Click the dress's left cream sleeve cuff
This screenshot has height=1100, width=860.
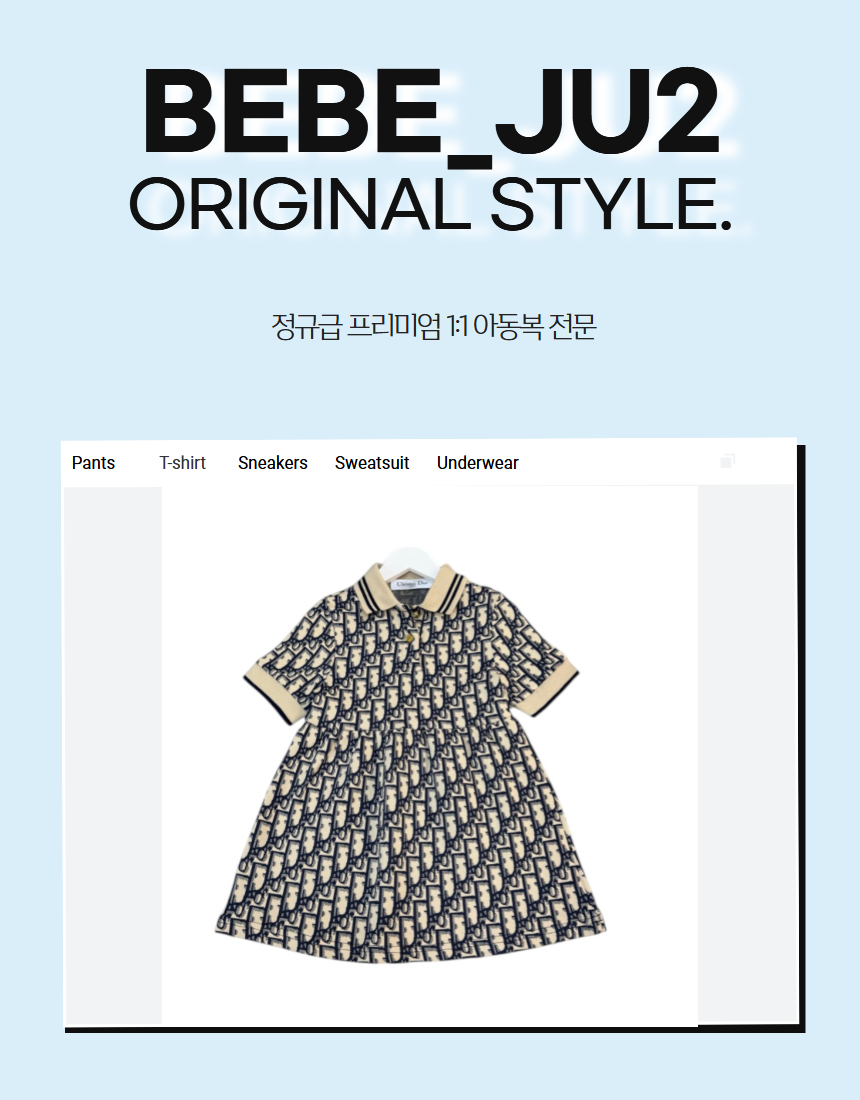[x=273, y=687]
